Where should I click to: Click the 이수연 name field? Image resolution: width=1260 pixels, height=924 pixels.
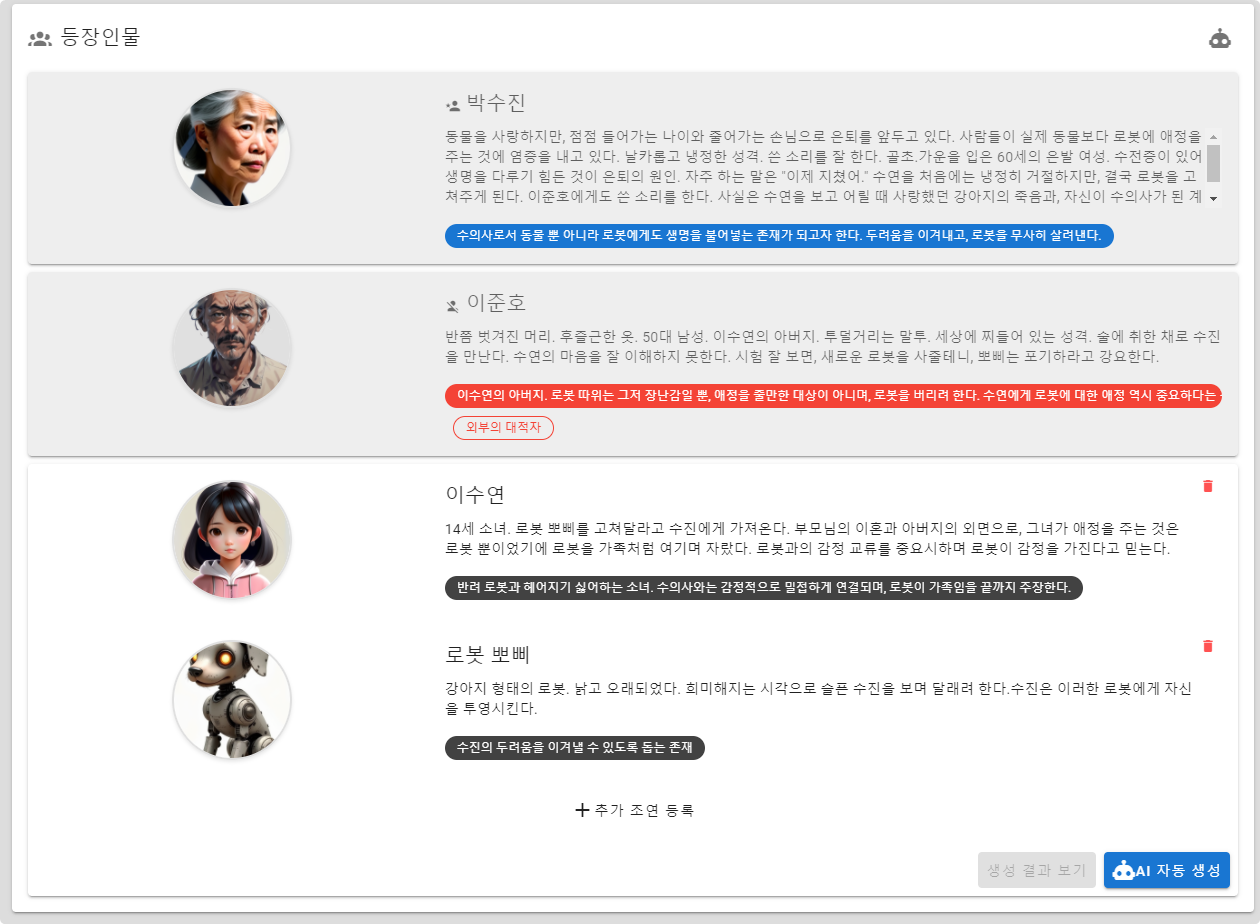tap(475, 494)
